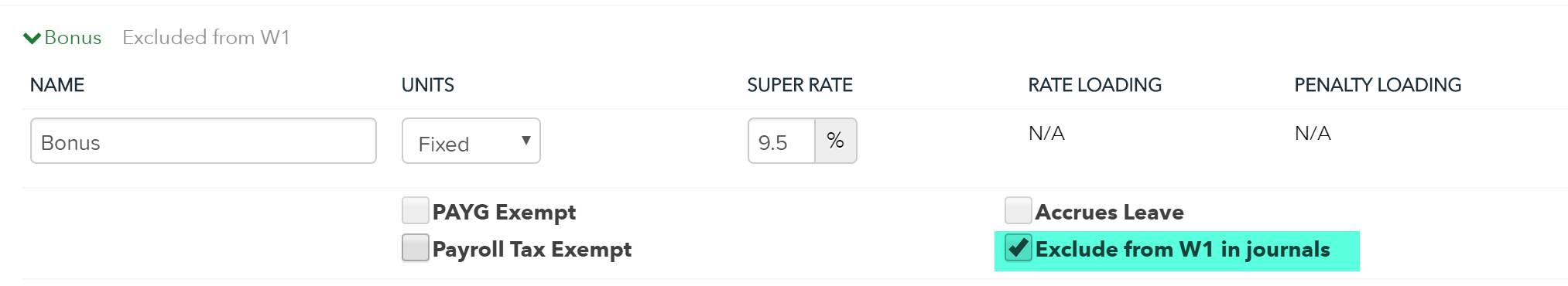Click the UNITS column header
The height and width of the screenshot is (286, 1568).
click(x=427, y=85)
